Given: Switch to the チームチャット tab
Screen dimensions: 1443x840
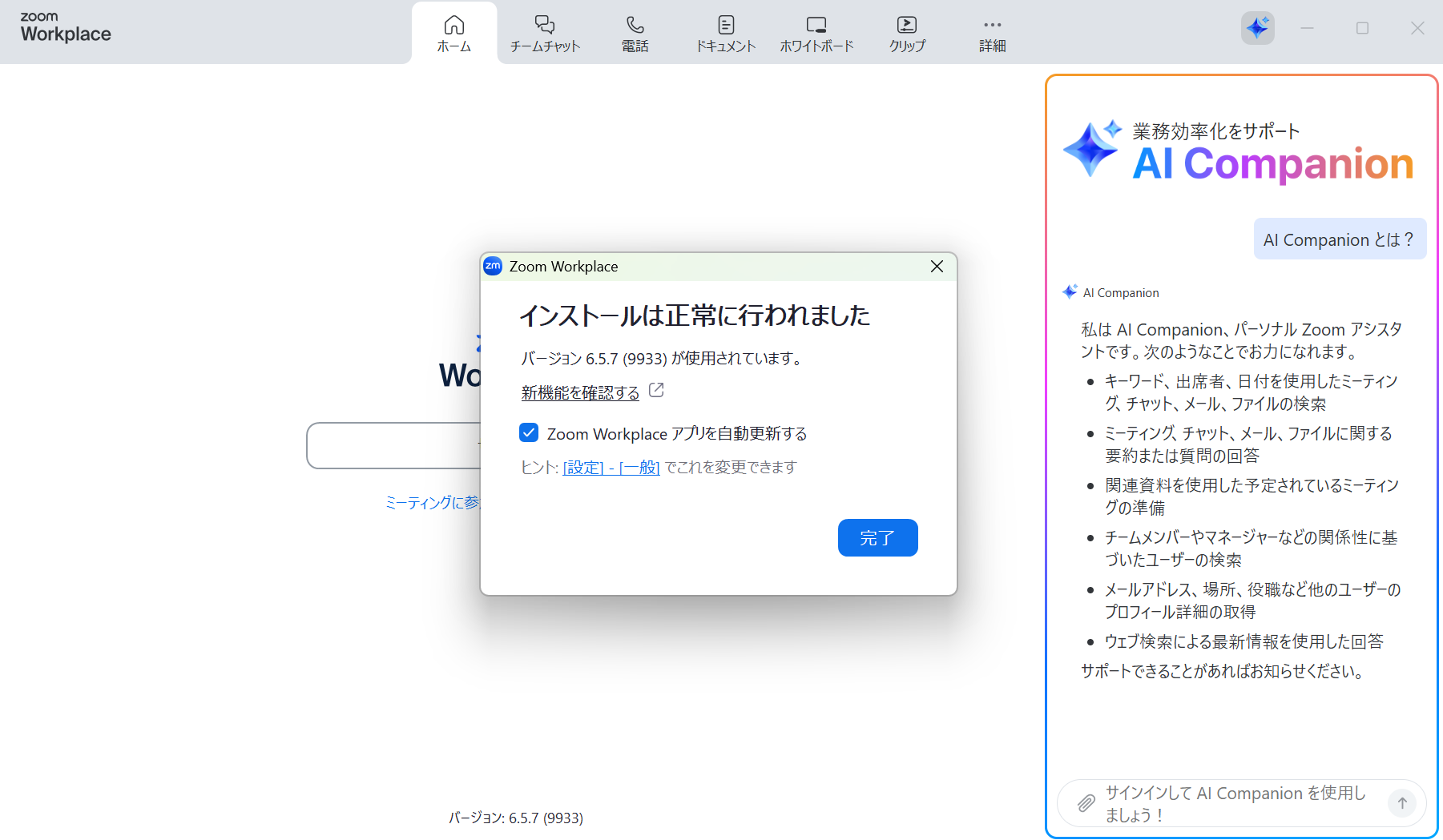Looking at the screenshot, I should point(545,34).
